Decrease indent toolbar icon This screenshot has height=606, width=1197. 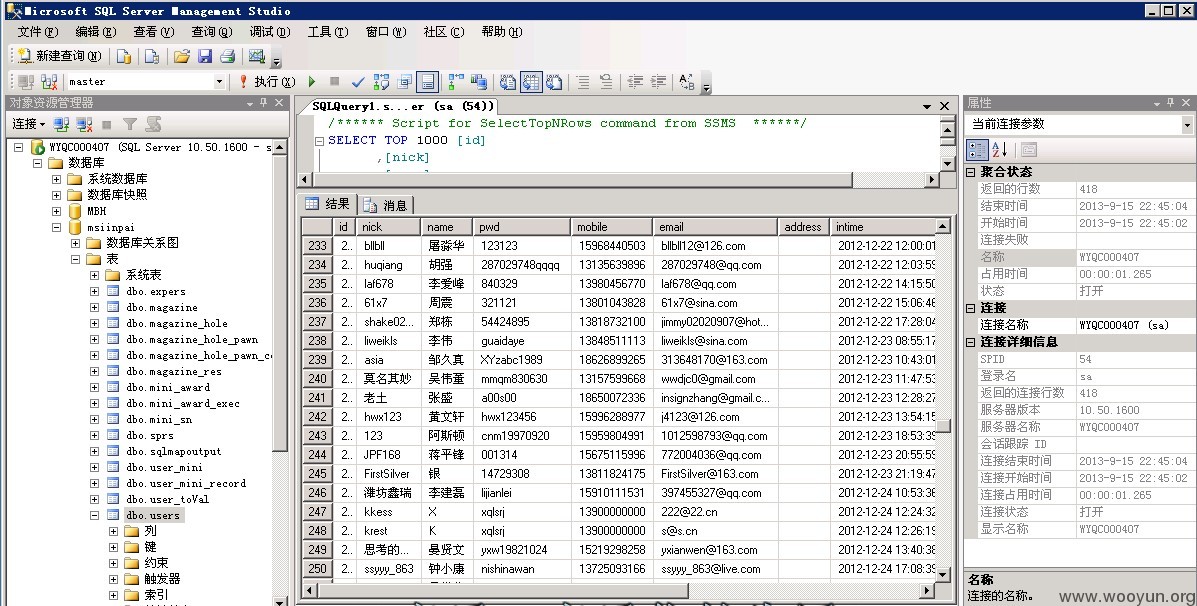634,82
